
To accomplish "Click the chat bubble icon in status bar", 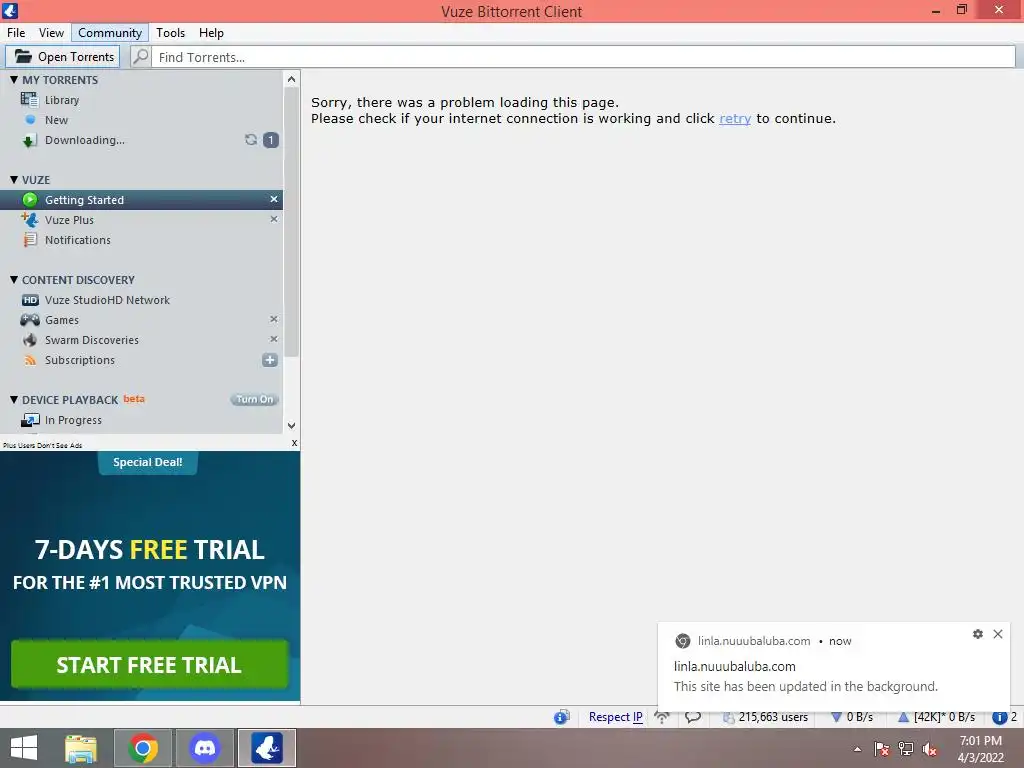I will click(x=693, y=717).
